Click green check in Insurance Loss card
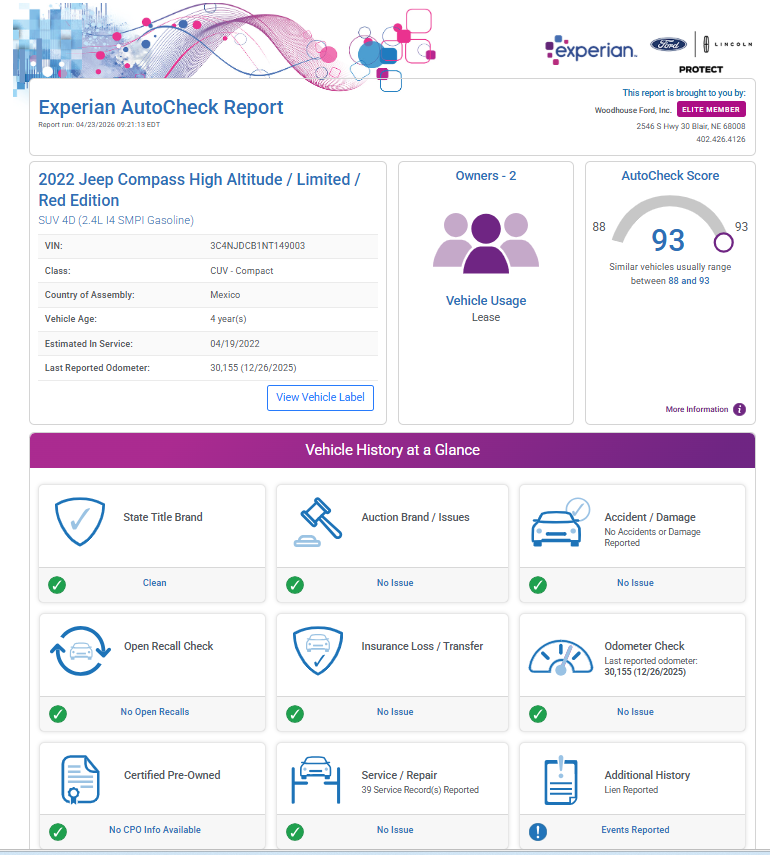Viewport: 770px width, 855px height. pyautogui.click(x=295, y=714)
